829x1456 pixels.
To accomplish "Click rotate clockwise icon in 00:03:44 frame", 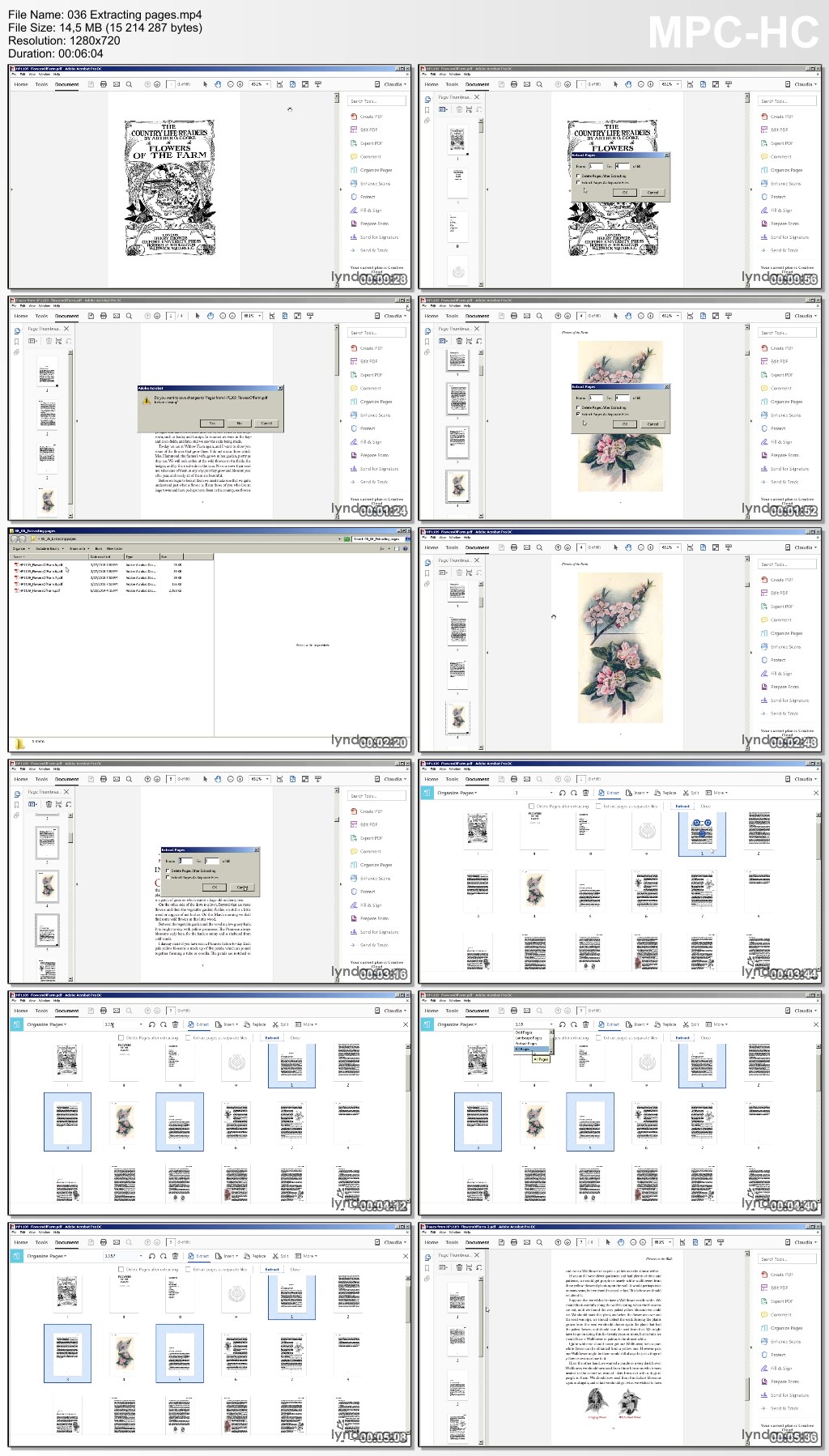I will [574, 794].
